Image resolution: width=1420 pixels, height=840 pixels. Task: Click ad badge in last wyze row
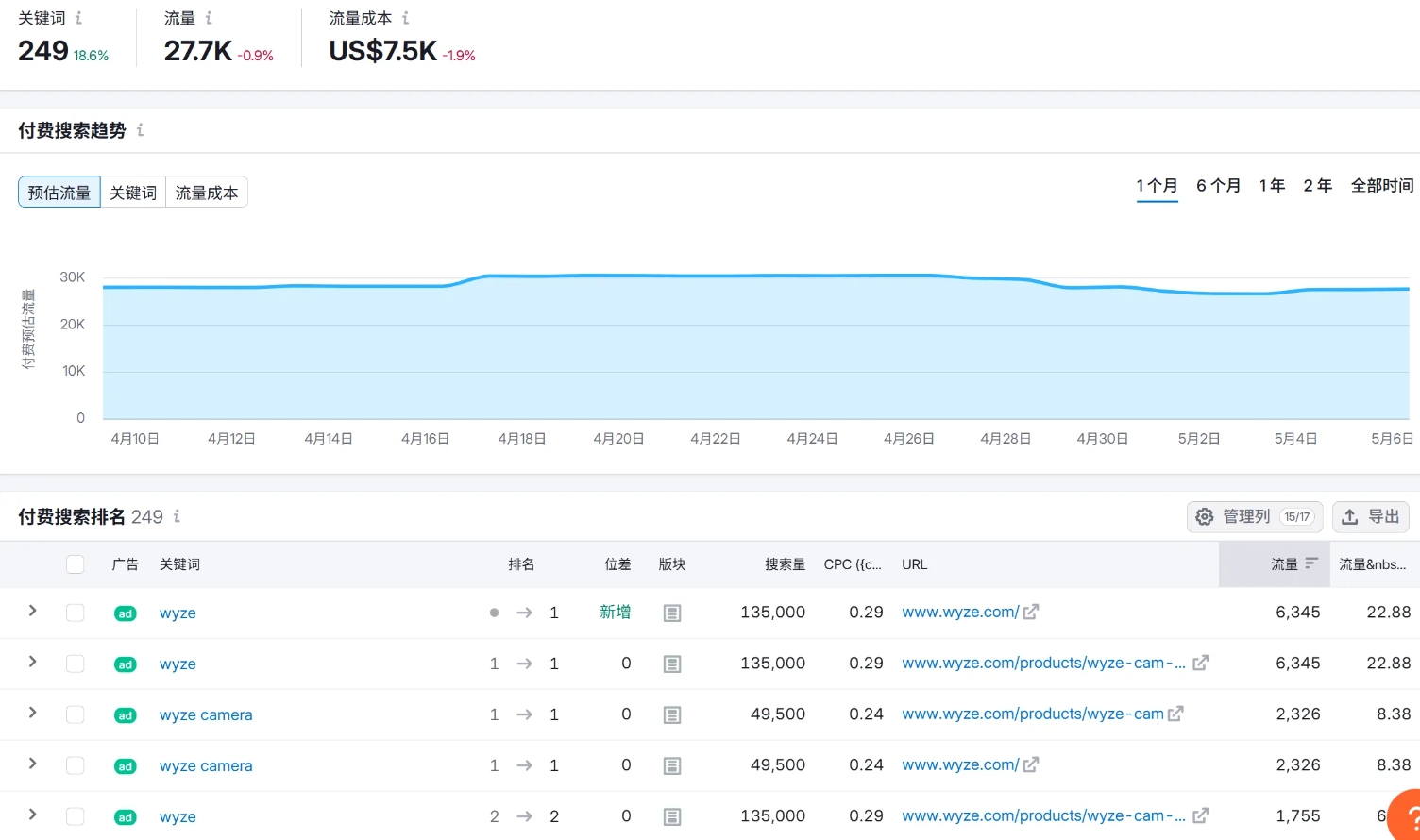125,817
